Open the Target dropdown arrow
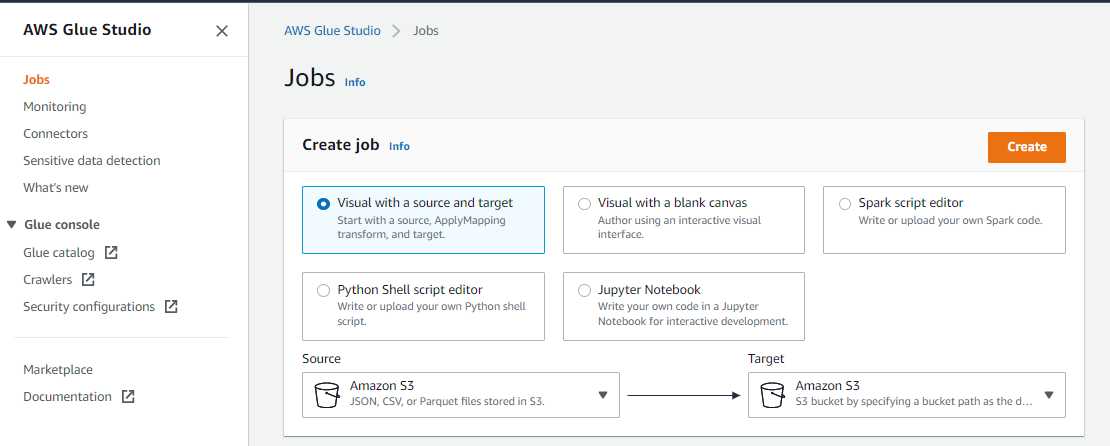Image resolution: width=1110 pixels, height=446 pixels. point(1049,395)
